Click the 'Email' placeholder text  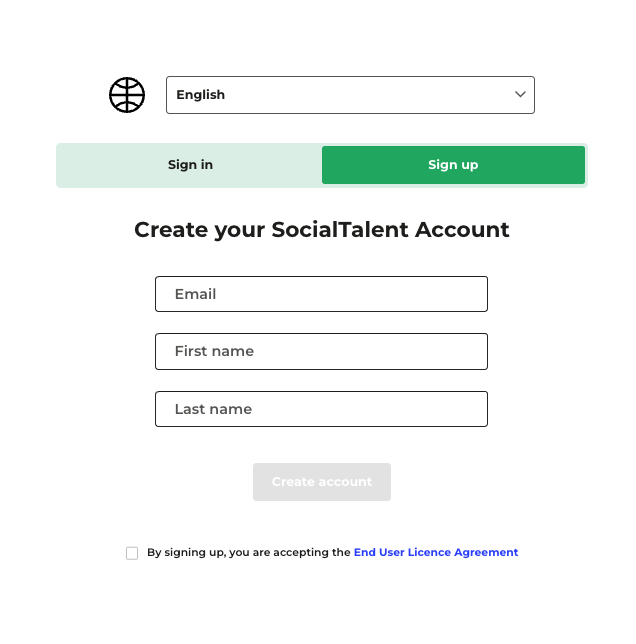click(x=196, y=294)
